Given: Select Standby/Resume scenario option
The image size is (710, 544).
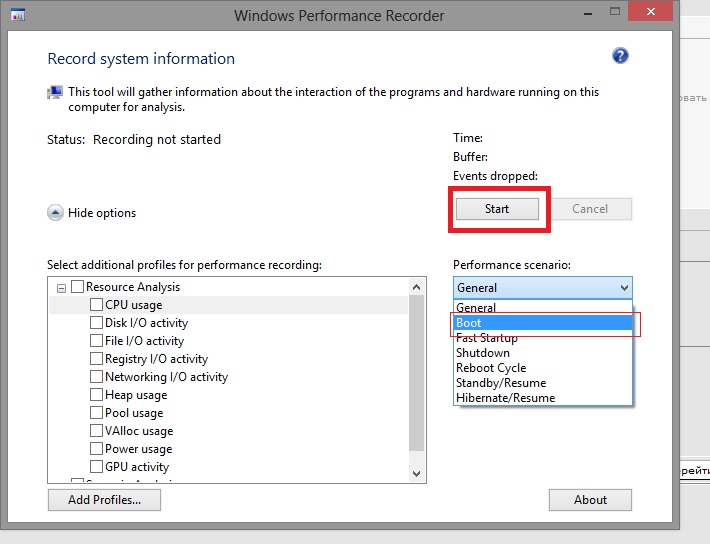Looking at the screenshot, I should tap(542, 383).
